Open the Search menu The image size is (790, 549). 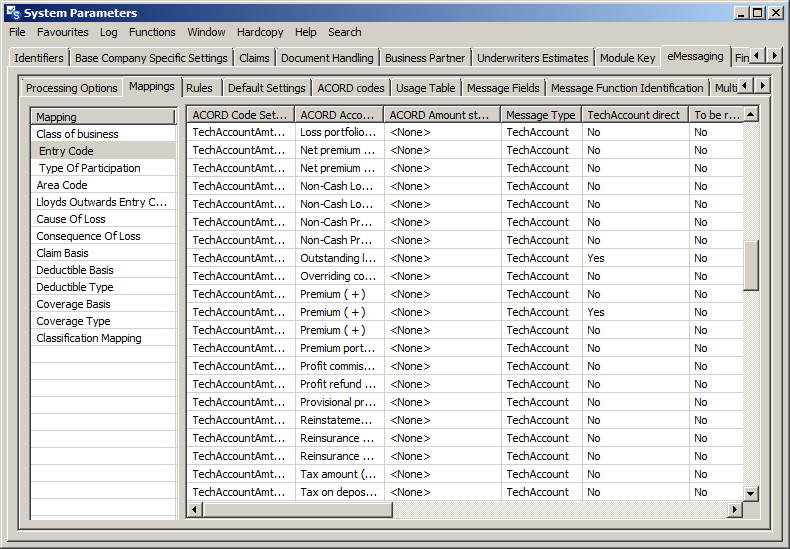[x=345, y=32]
